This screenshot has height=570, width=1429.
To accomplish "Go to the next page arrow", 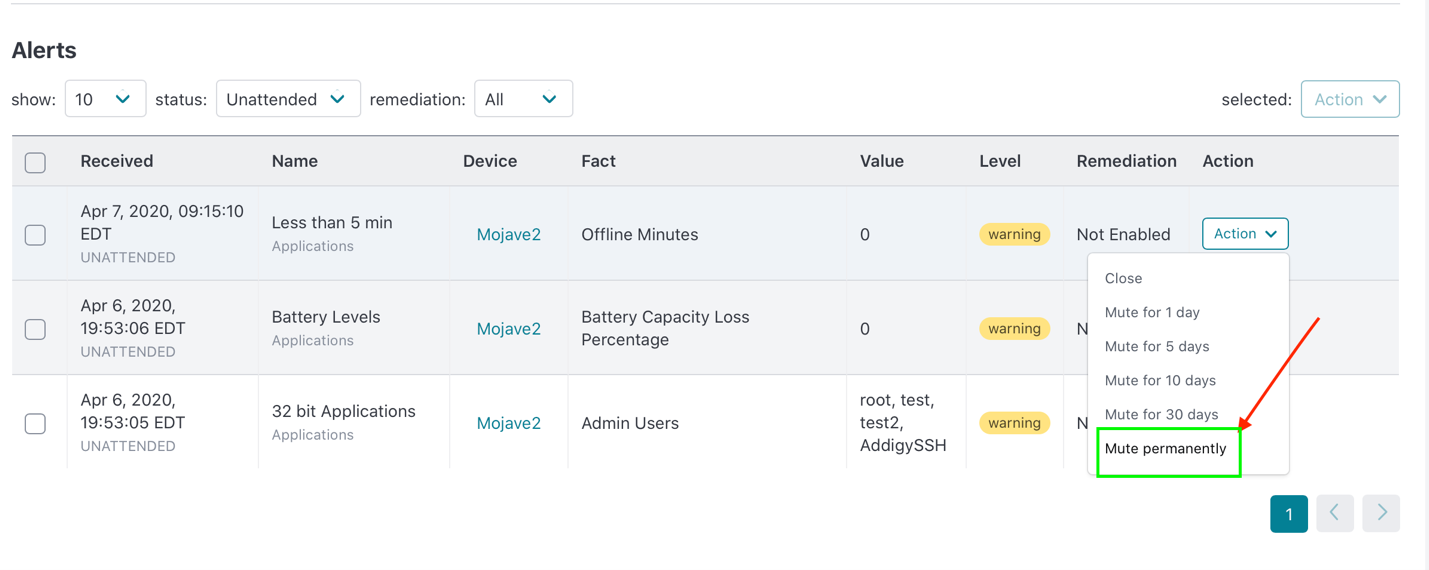I will pos(1381,513).
